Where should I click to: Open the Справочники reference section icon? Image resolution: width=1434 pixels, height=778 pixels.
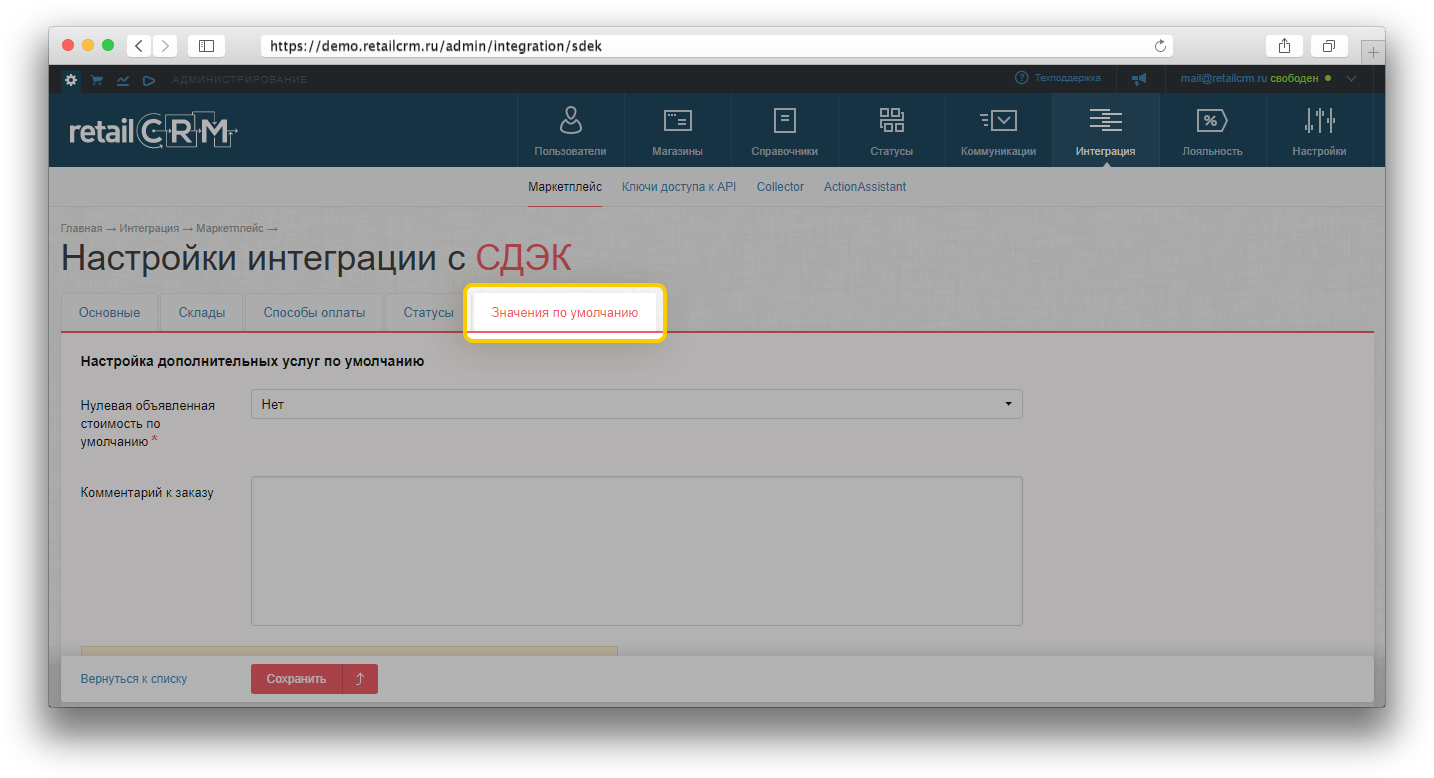(x=784, y=121)
